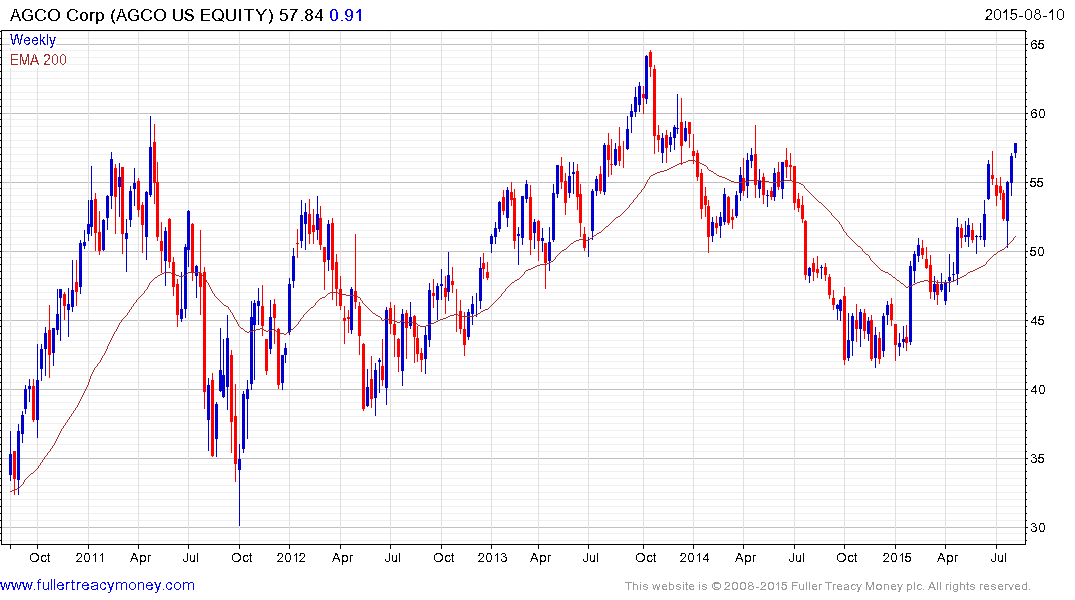Click the 35 price axis label
Image resolution: width=1075 pixels, height=600 pixels.
click(1039, 459)
